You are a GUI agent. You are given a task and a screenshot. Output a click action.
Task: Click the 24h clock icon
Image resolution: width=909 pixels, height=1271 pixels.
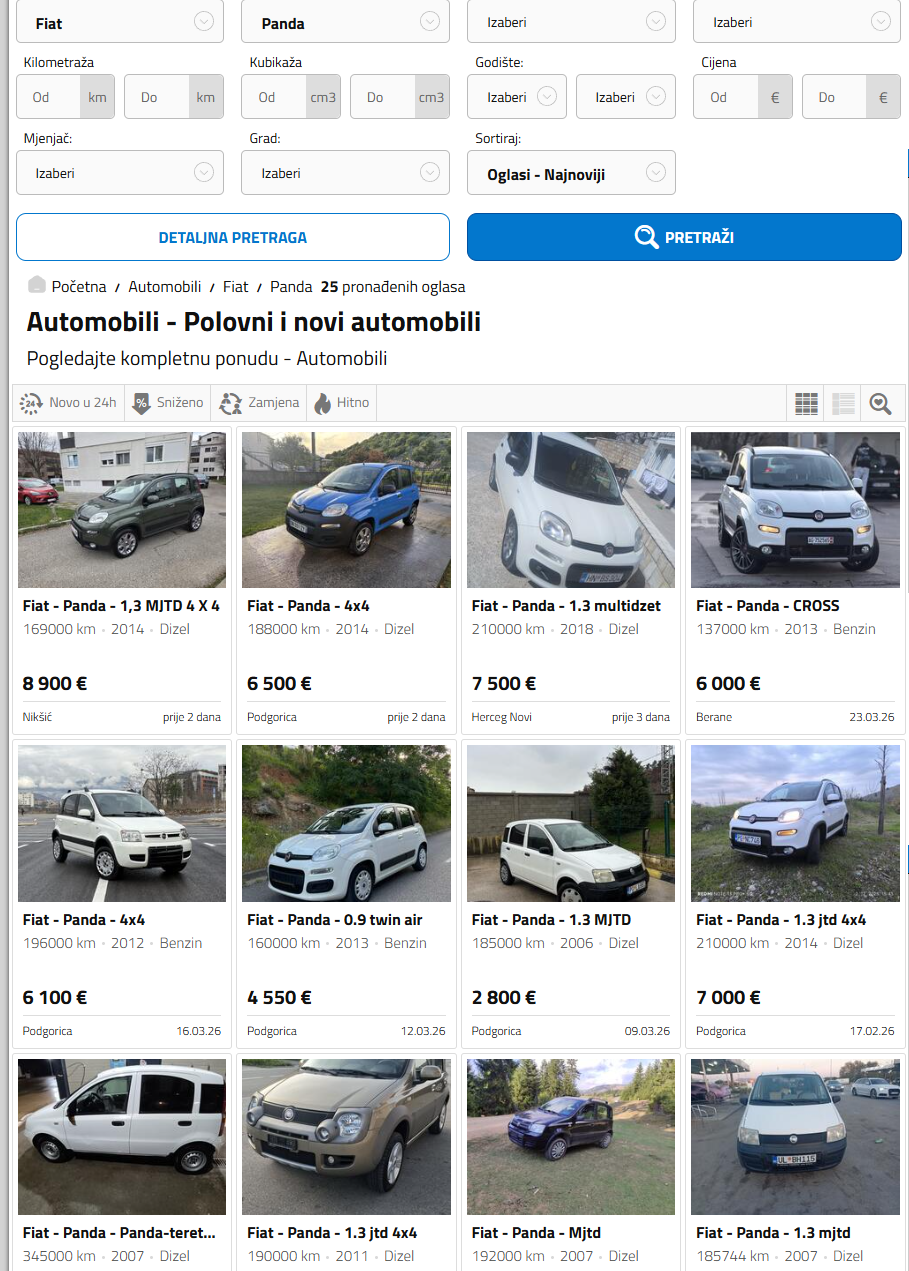(x=30, y=403)
